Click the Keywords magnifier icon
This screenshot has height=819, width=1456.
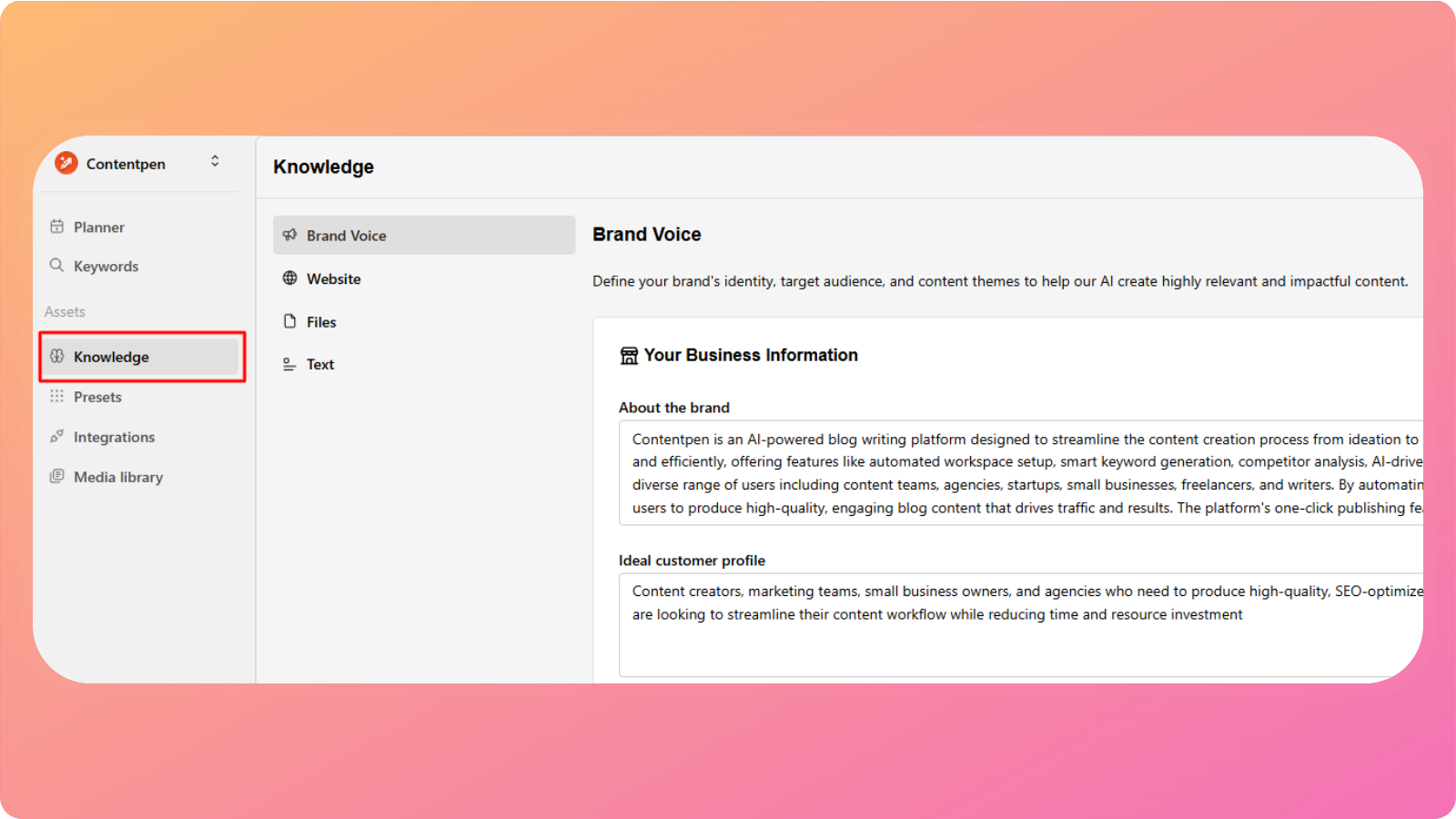[56, 265]
